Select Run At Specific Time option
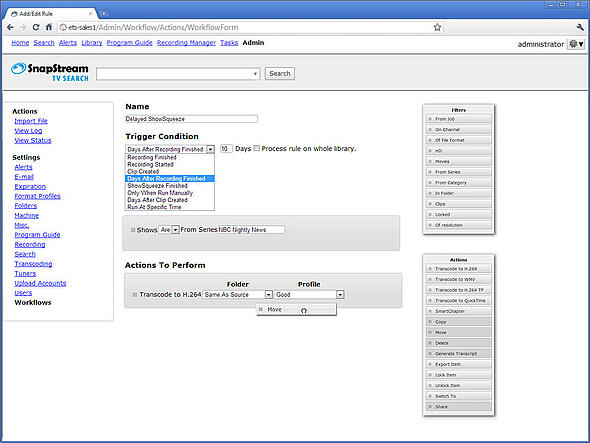 pyautogui.click(x=154, y=207)
